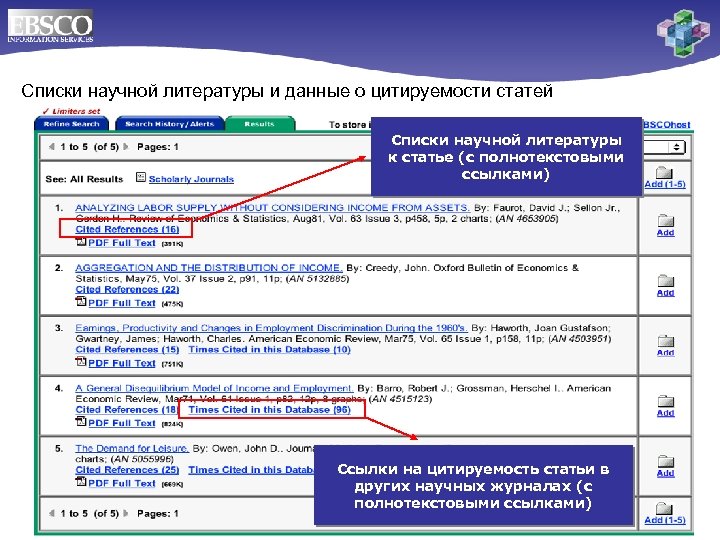Open Cited References (15) for result 3
Screen dimensions: 720x540
tap(127, 349)
